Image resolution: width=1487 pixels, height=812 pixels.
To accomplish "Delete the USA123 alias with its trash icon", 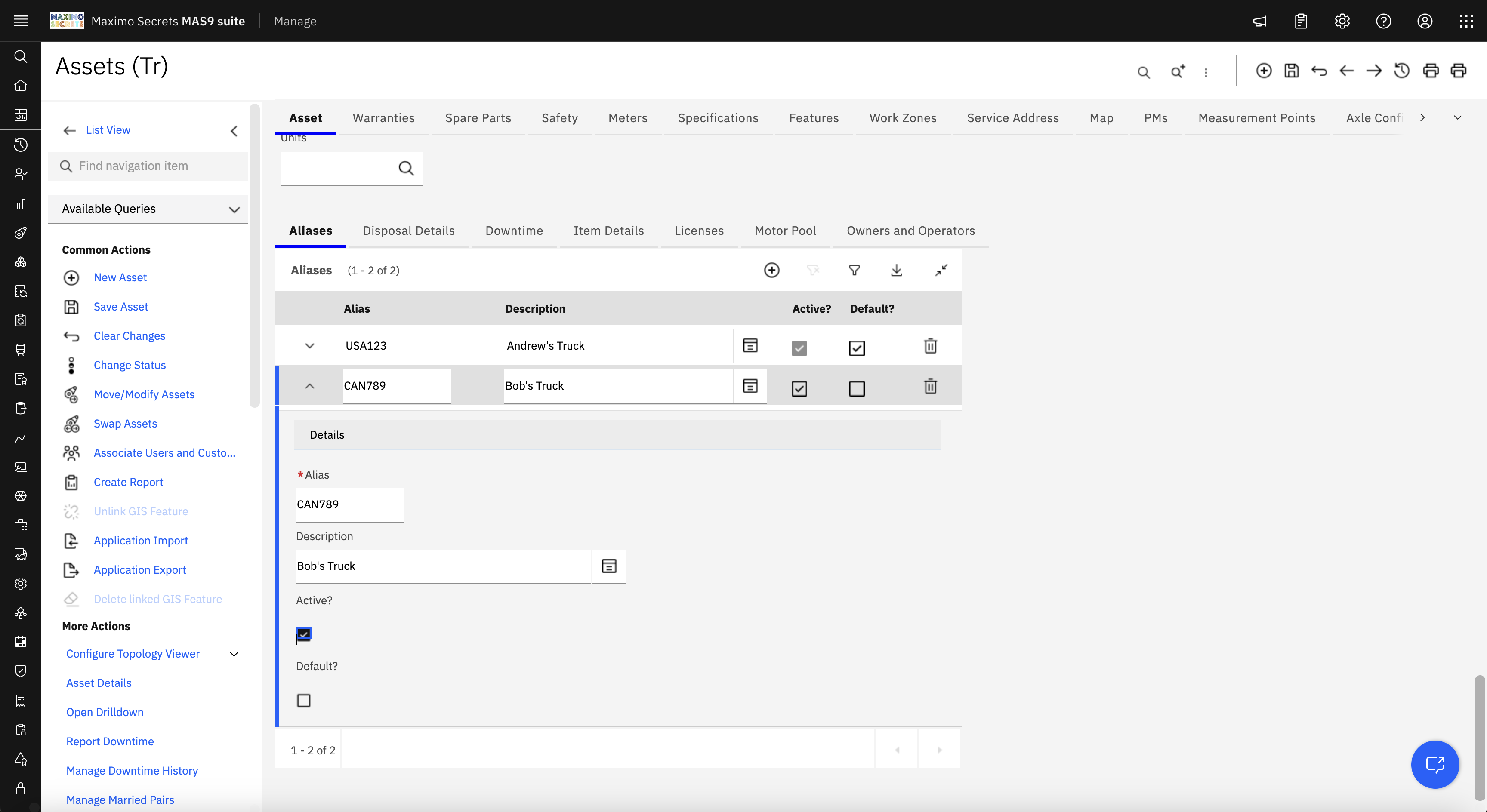I will [930, 346].
